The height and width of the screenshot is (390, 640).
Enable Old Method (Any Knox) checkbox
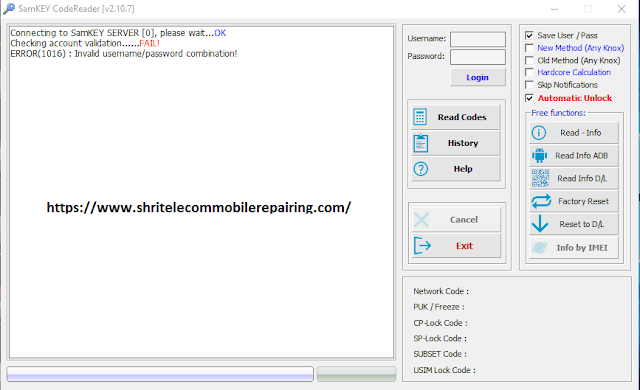point(529,60)
